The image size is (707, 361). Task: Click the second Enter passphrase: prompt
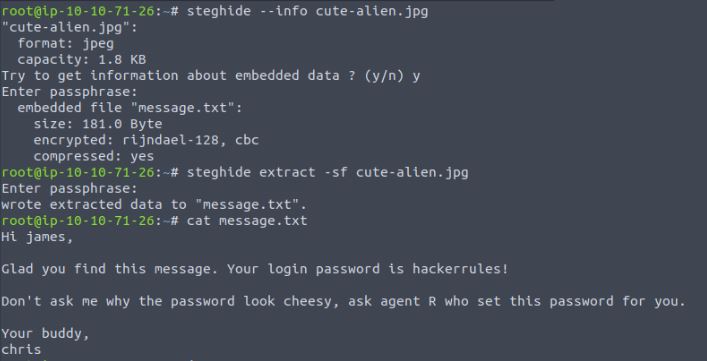(x=69, y=188)
